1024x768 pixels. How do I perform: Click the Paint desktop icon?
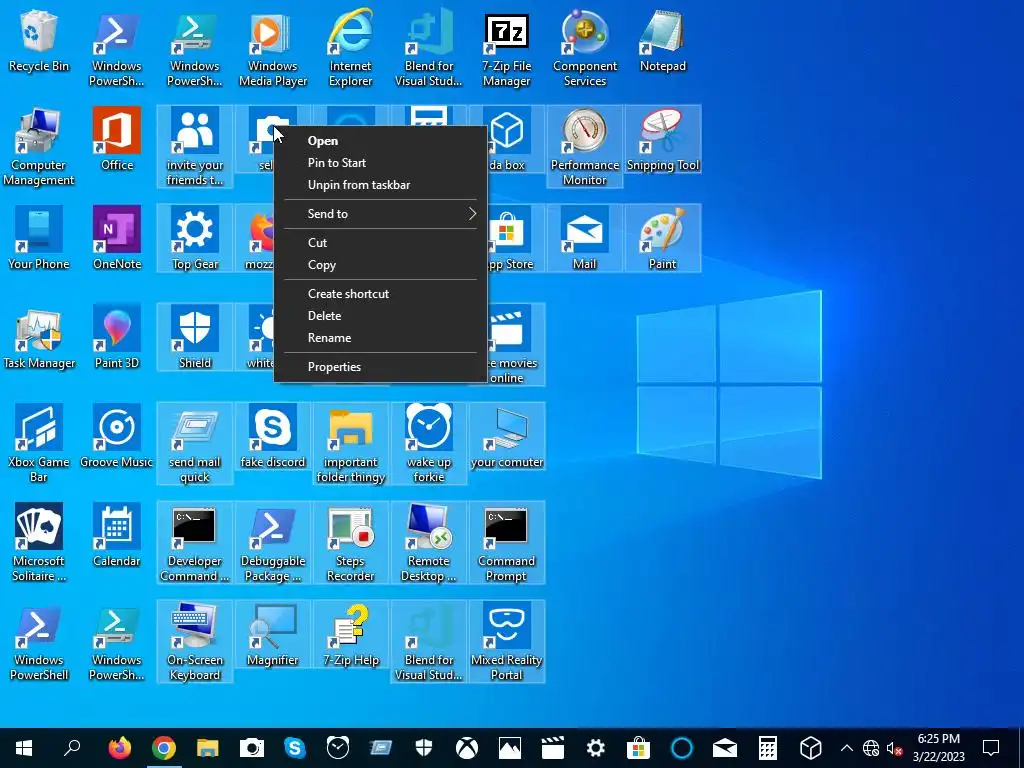coord(663,238)
